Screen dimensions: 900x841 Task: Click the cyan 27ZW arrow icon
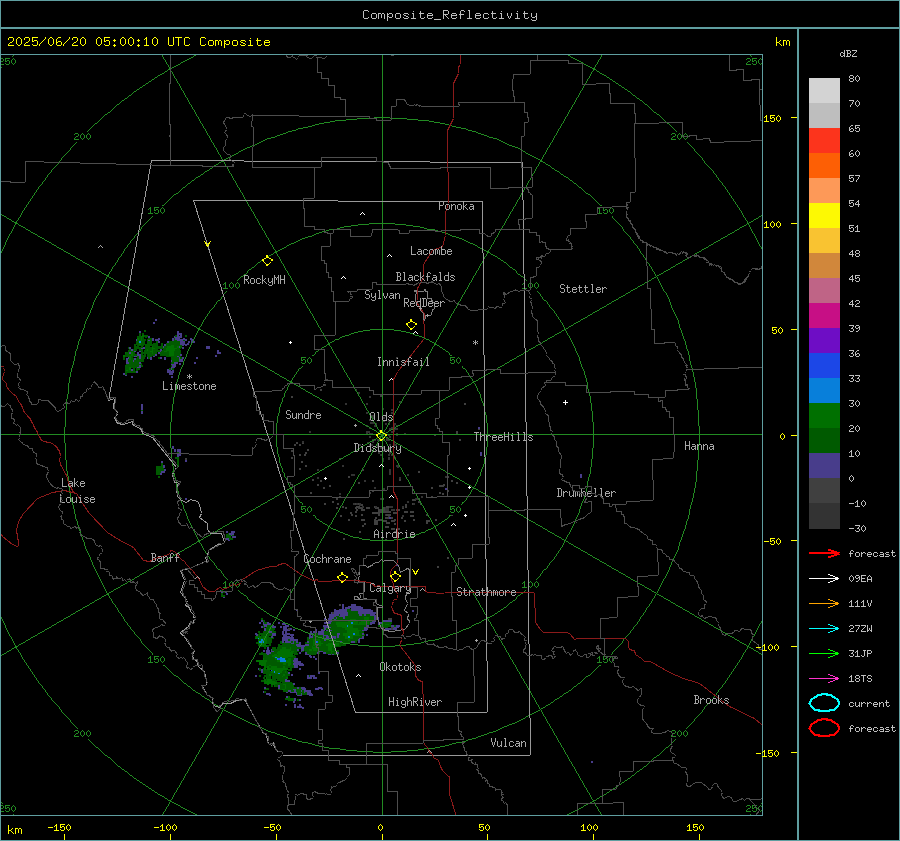[x=824, y=629]
